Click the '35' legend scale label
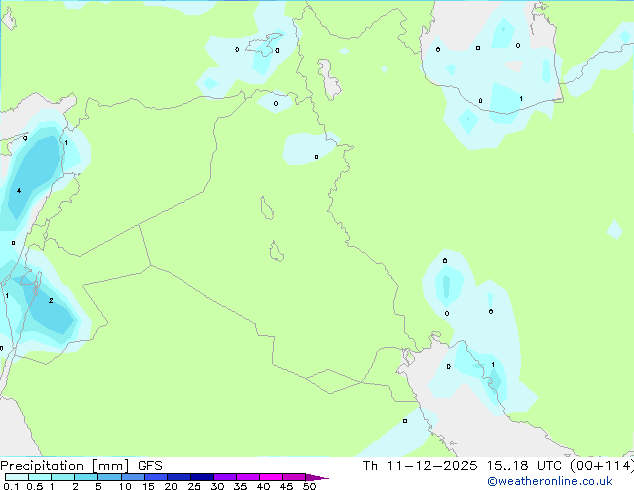 240,486
